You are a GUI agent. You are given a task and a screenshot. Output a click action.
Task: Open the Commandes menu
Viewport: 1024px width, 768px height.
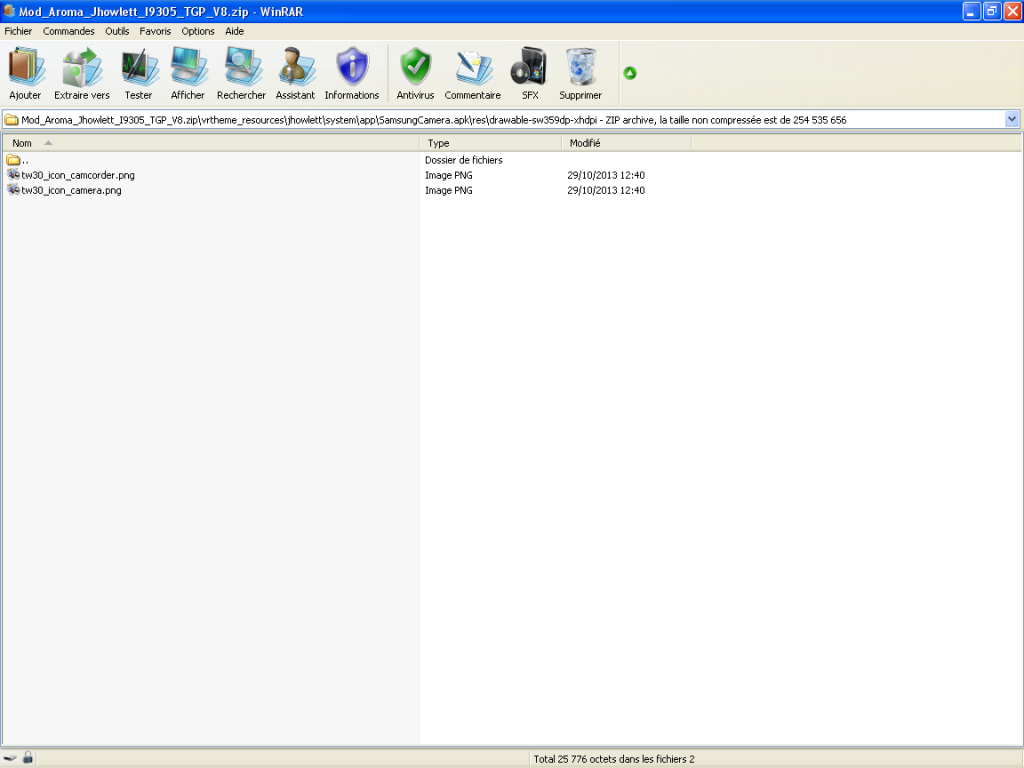[x=69, y=31]
